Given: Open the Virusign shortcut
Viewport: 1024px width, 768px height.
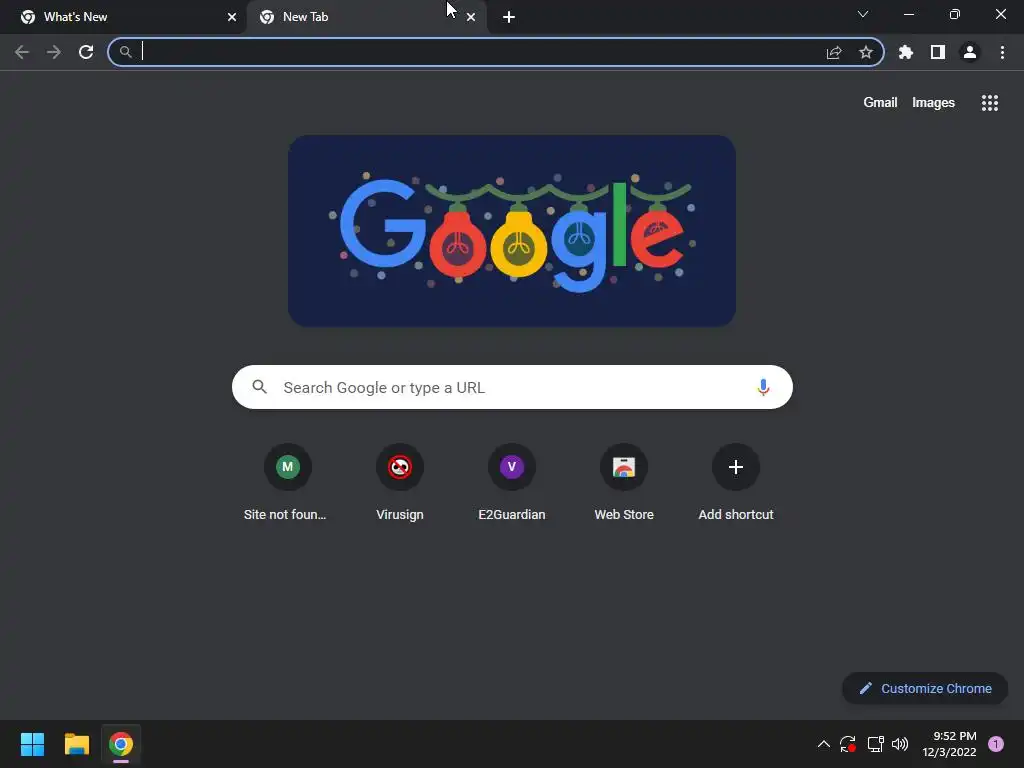Looking at the screenshot, I should coord(400,482).
